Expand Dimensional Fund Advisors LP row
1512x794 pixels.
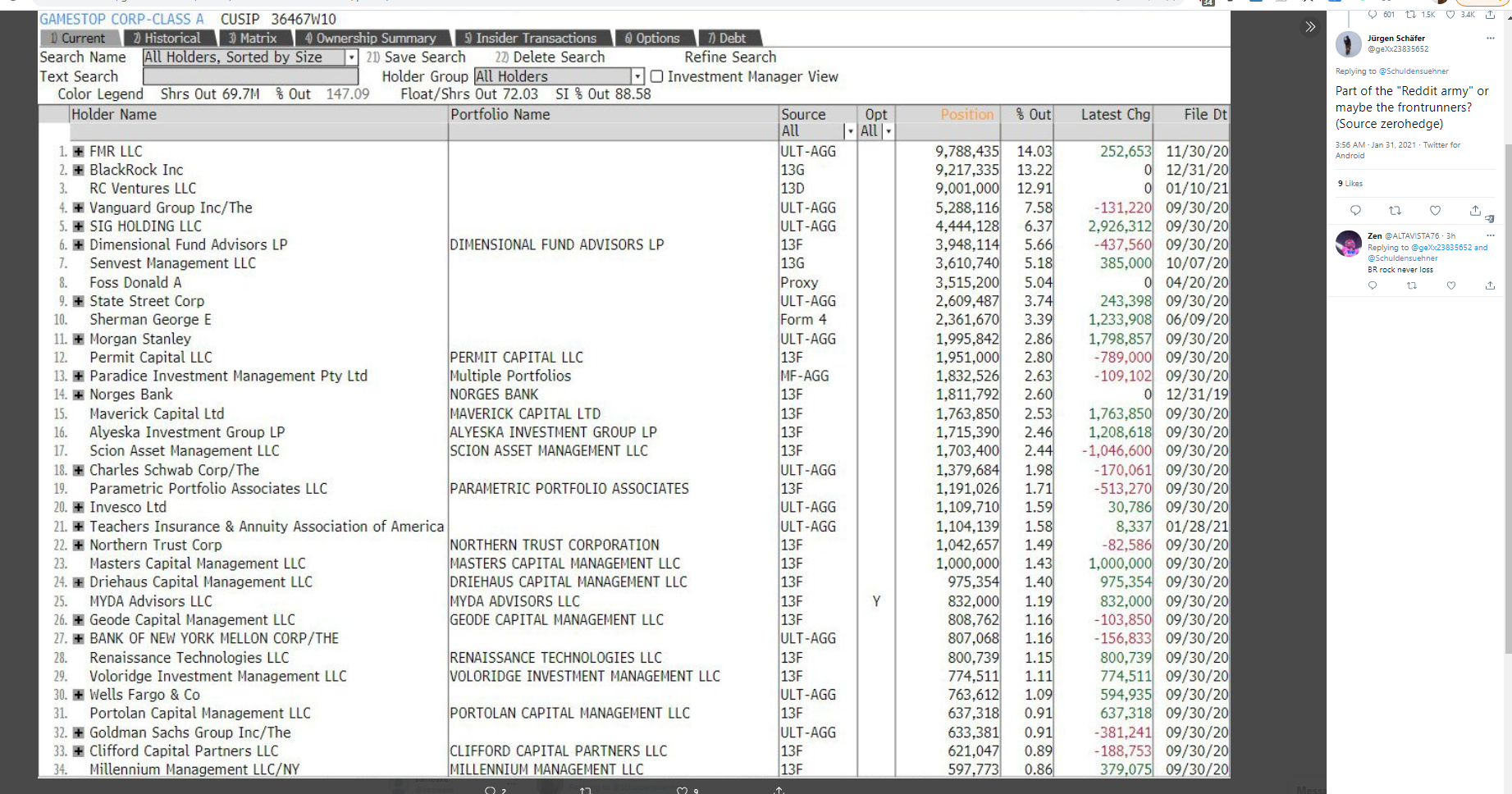pos(79,245)
